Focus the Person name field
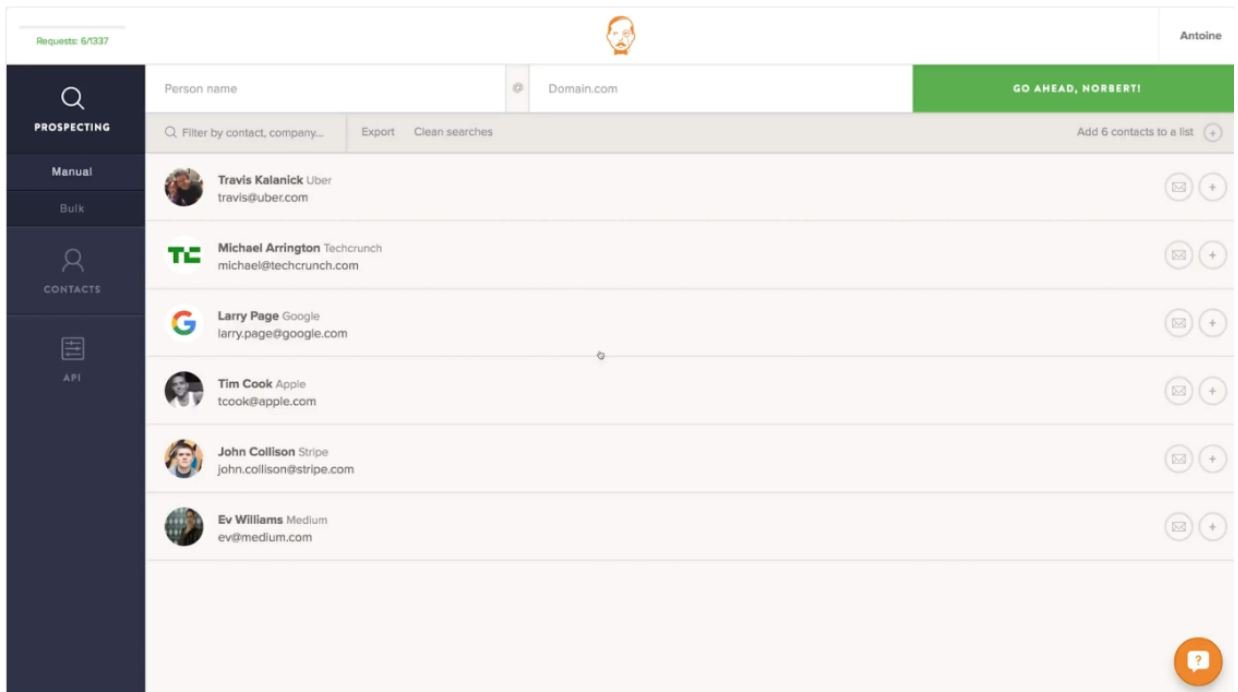Viewport: 1238px width, 692px height. coord(325,89)
